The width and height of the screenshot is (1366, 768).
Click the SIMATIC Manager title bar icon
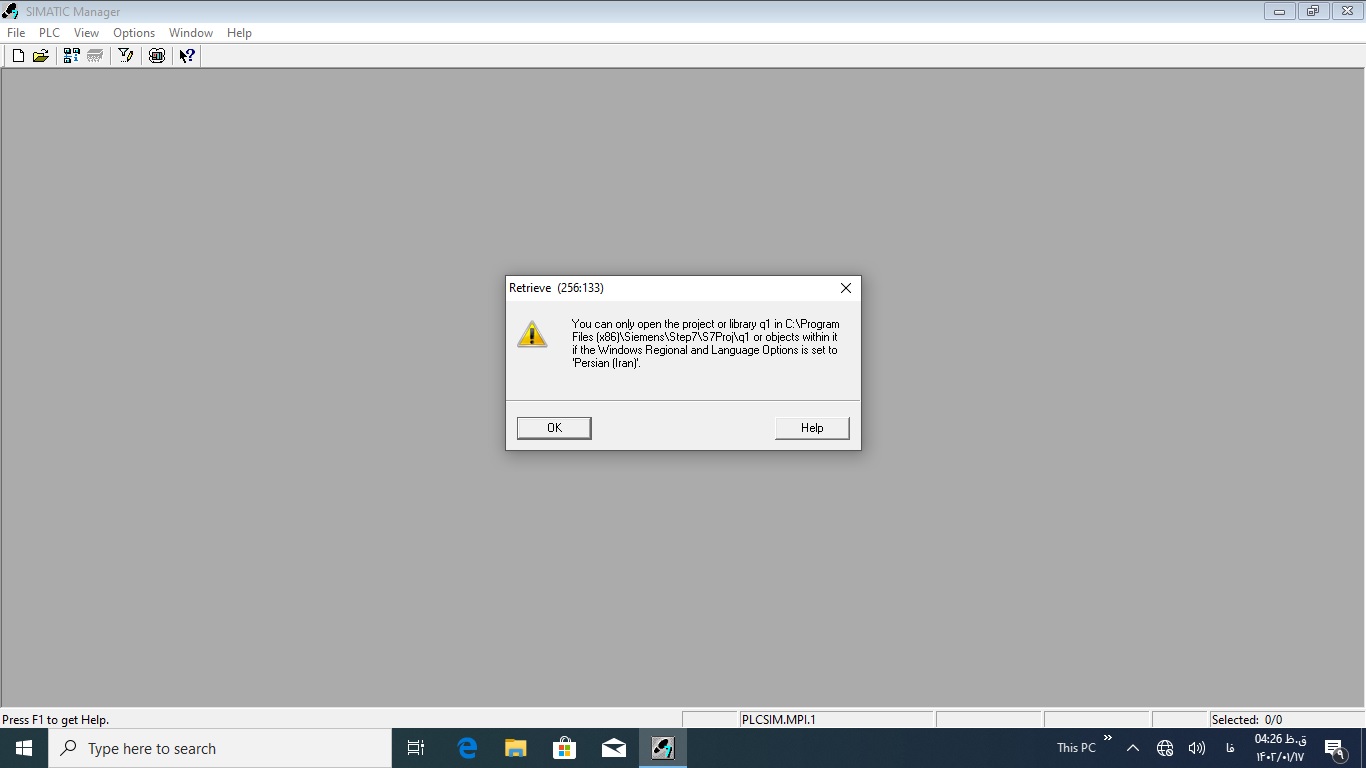[11, 11]
